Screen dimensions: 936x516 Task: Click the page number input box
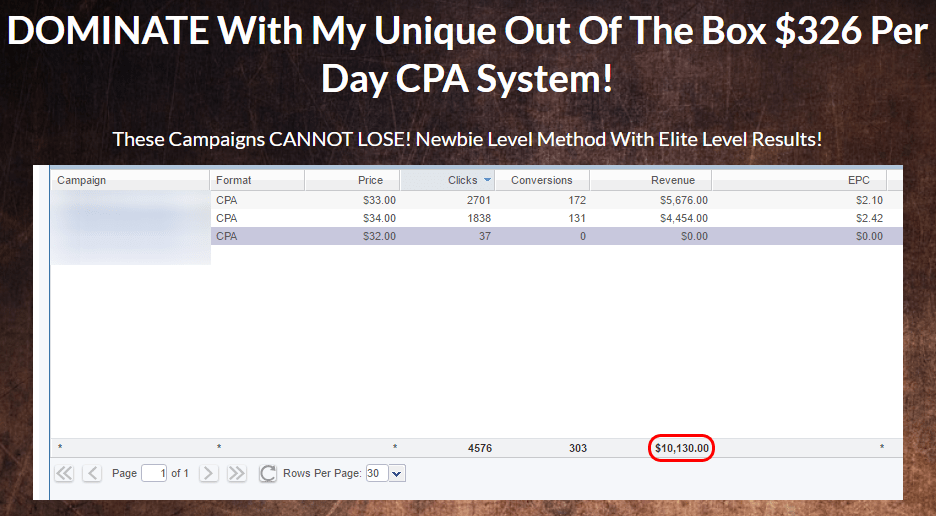pyautogui.click(x=154, y=473)
